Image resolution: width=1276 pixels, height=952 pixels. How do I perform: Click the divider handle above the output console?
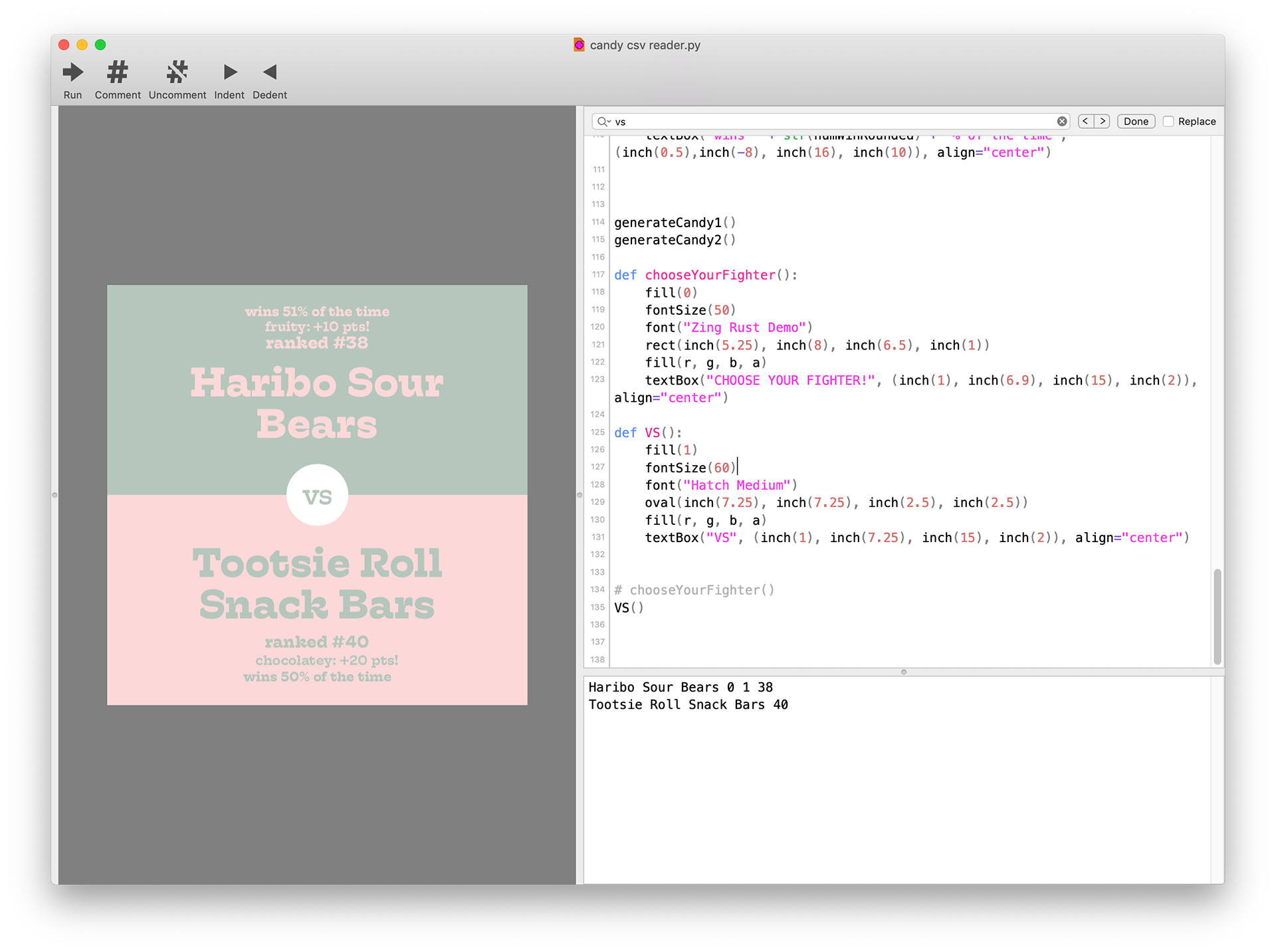click(903, 672)
